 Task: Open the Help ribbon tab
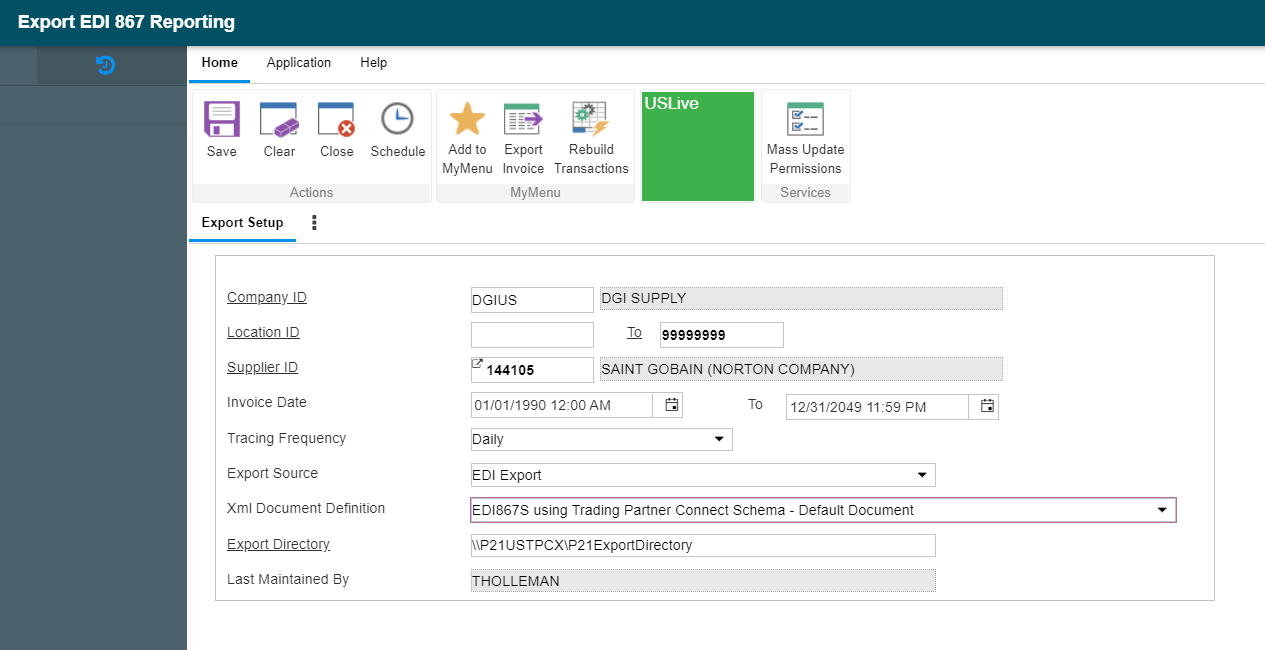373,63
